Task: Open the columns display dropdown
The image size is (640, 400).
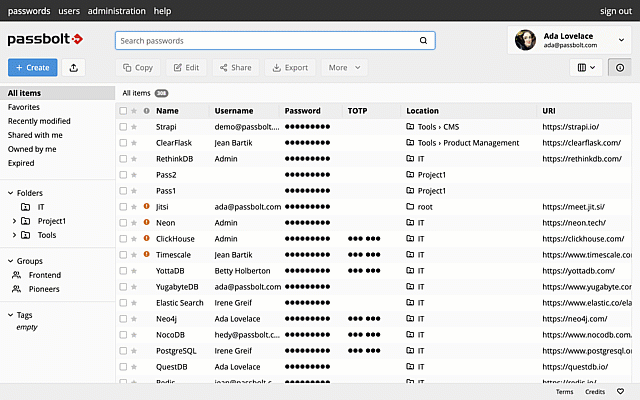Action: (x=586, y=68)
